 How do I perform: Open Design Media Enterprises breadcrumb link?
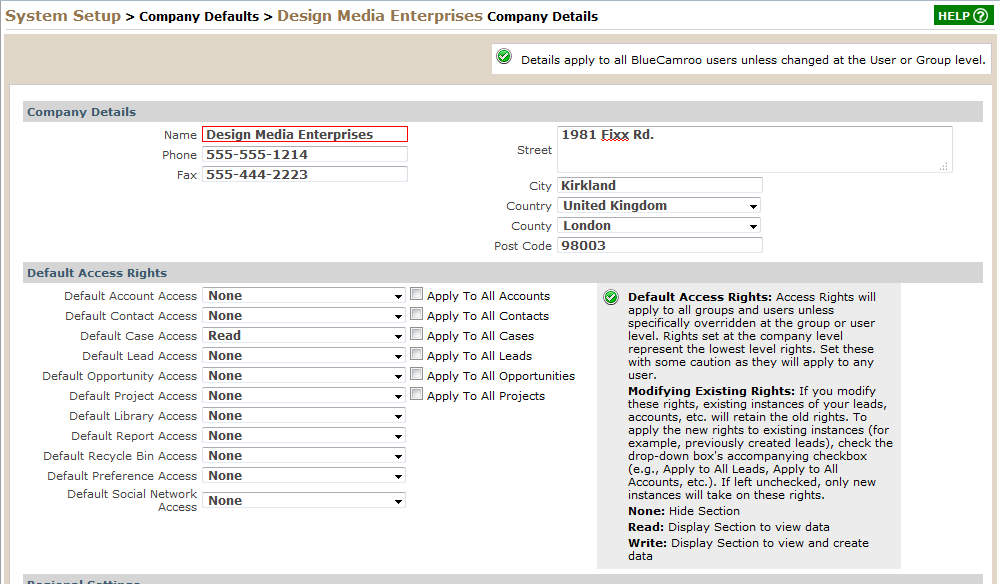pyautogui.click(x=380, y=16)
